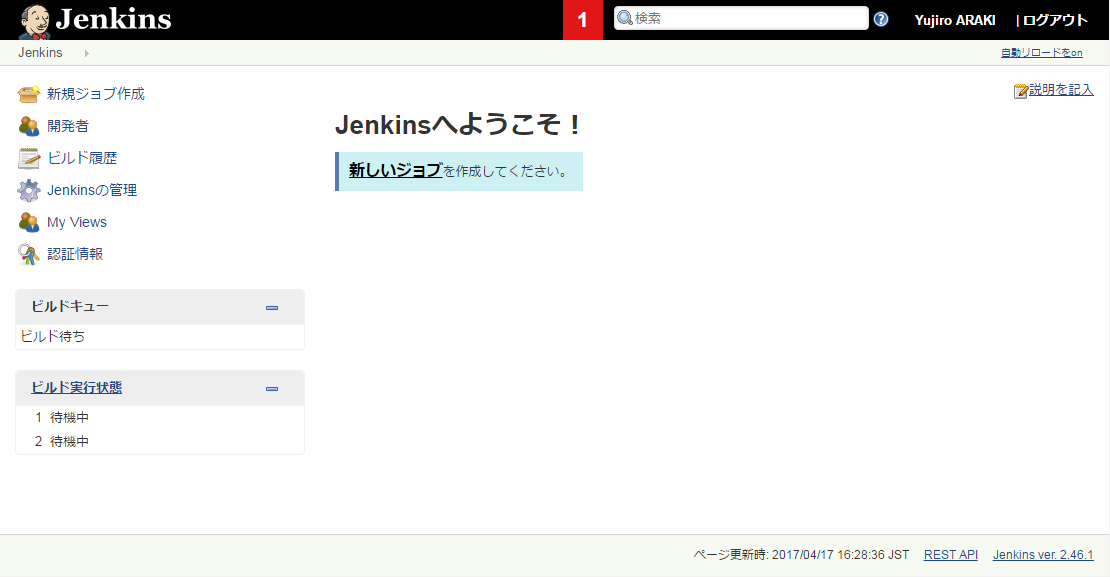Click the 説明を記入 edit notepad icon
1110x577 pixels.
point(1021,91)
